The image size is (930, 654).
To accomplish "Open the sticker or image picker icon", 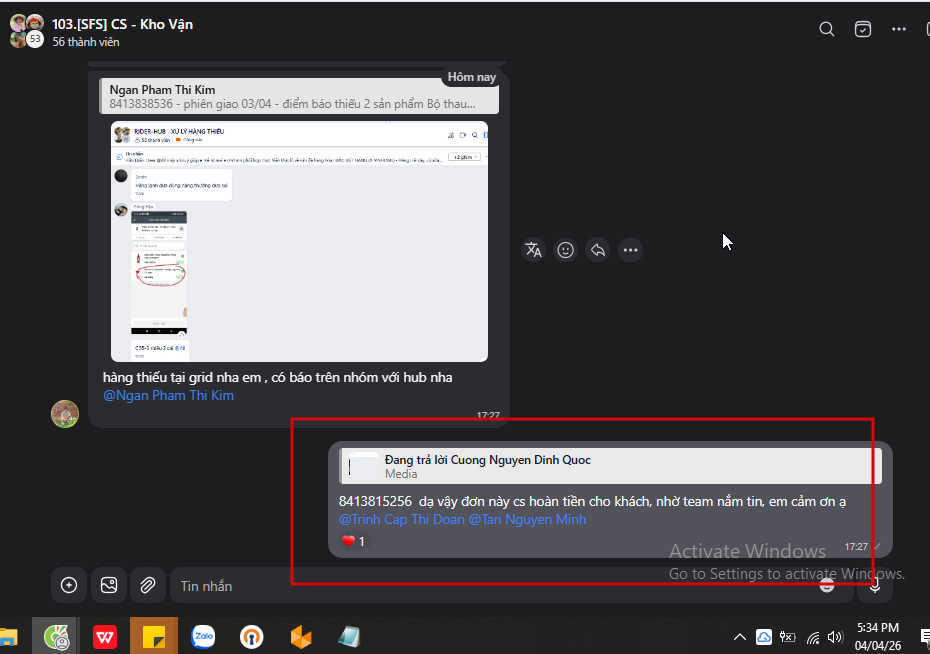I will pyautogui.click(x=109, y=585).
